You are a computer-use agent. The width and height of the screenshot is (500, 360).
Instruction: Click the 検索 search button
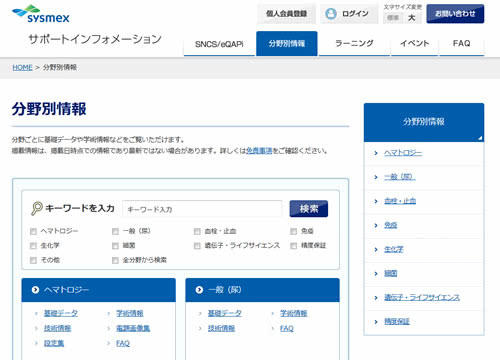[x=309, y=209]
